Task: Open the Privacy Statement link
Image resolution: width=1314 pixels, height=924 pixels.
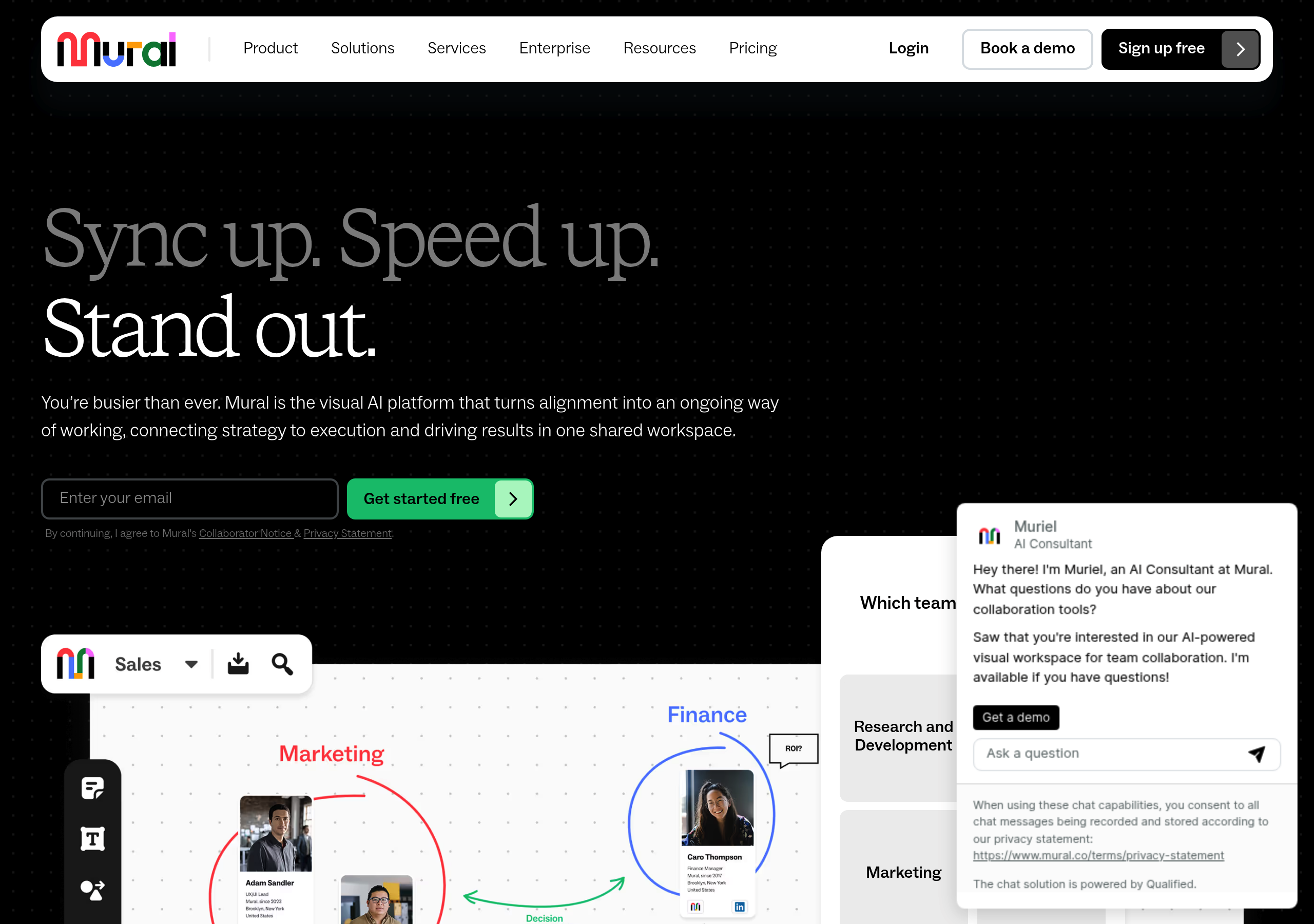Action: pos(347,533)
